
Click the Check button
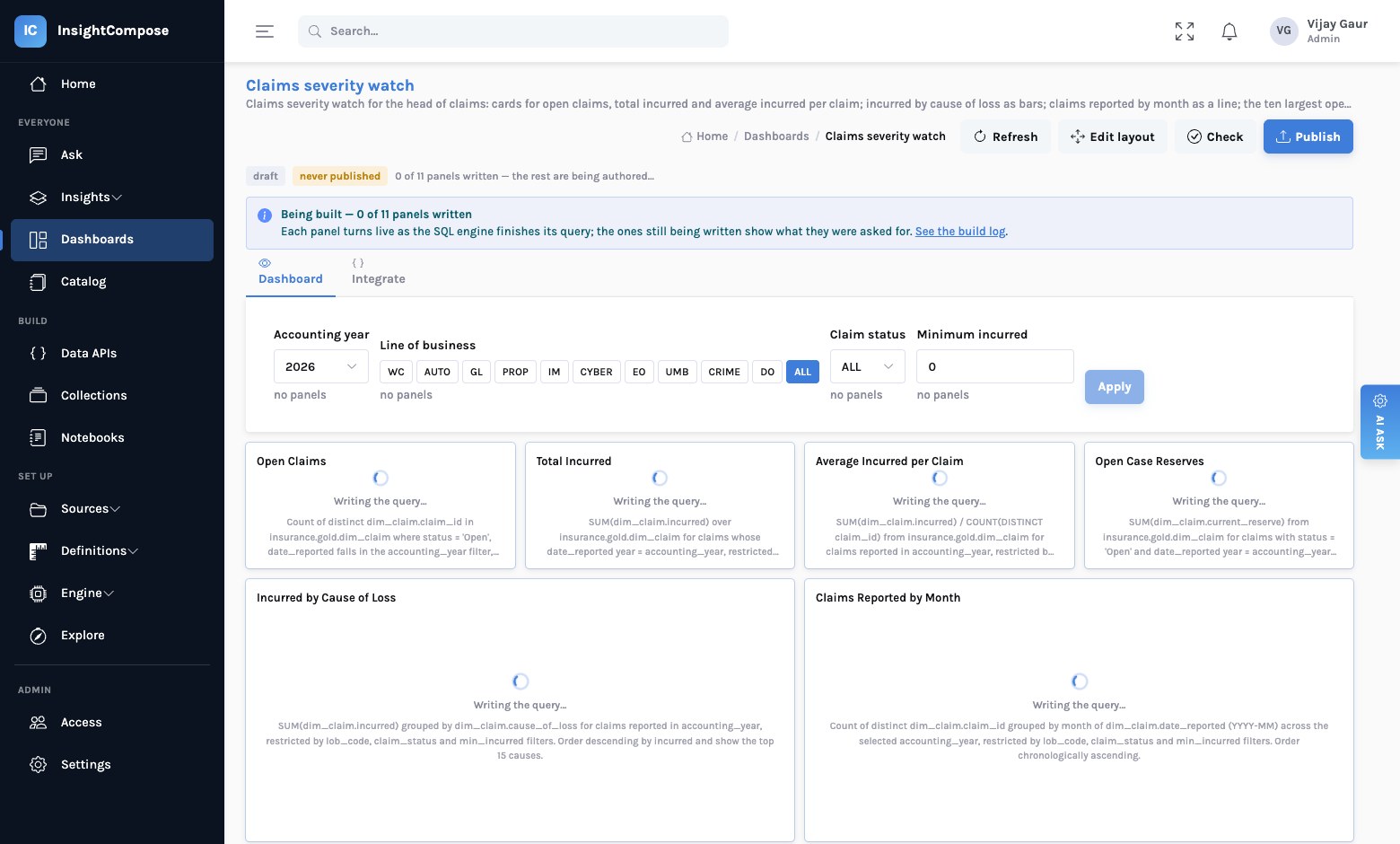coord(1215,136)
